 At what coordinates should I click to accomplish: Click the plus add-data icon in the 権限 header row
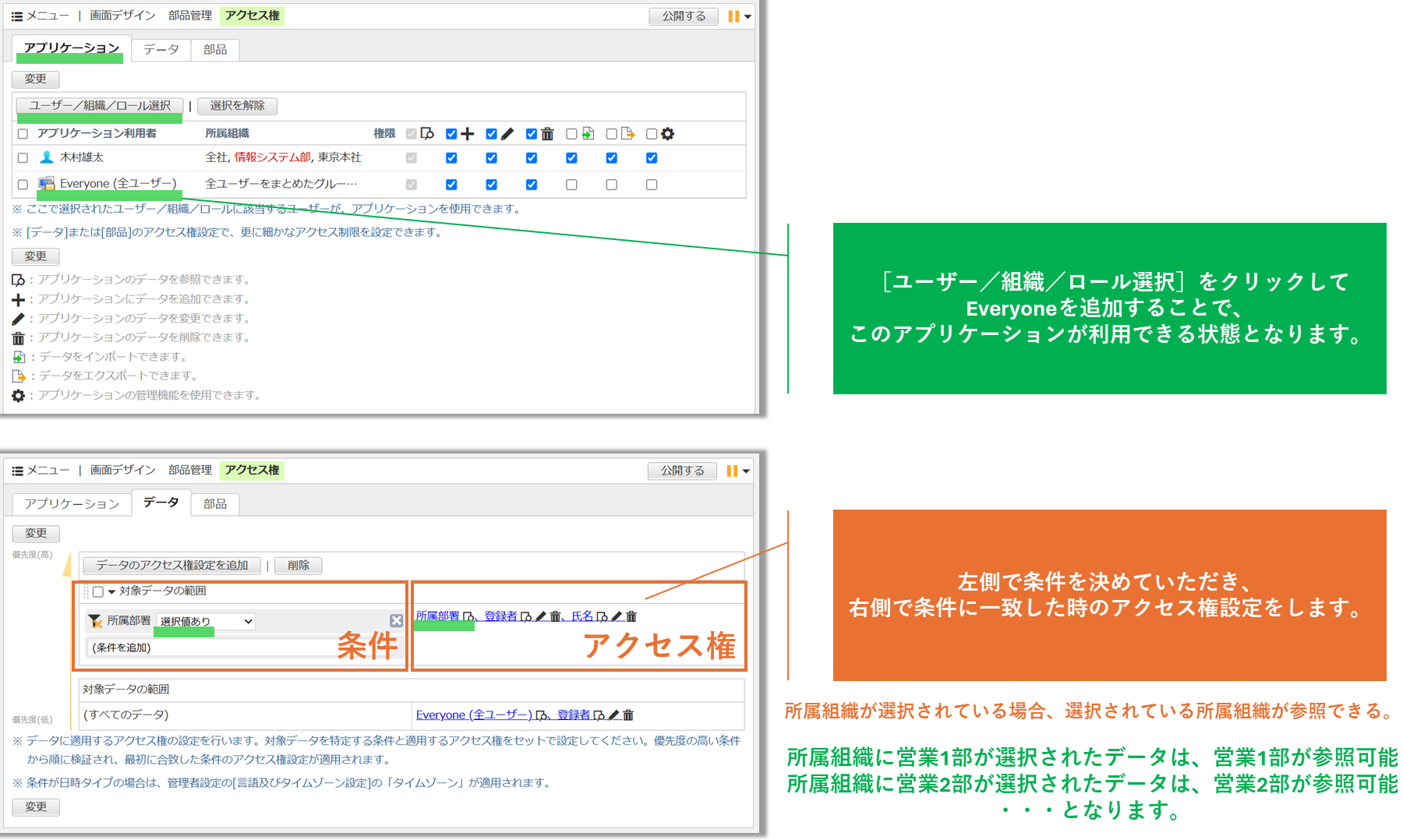pos(467,134)
